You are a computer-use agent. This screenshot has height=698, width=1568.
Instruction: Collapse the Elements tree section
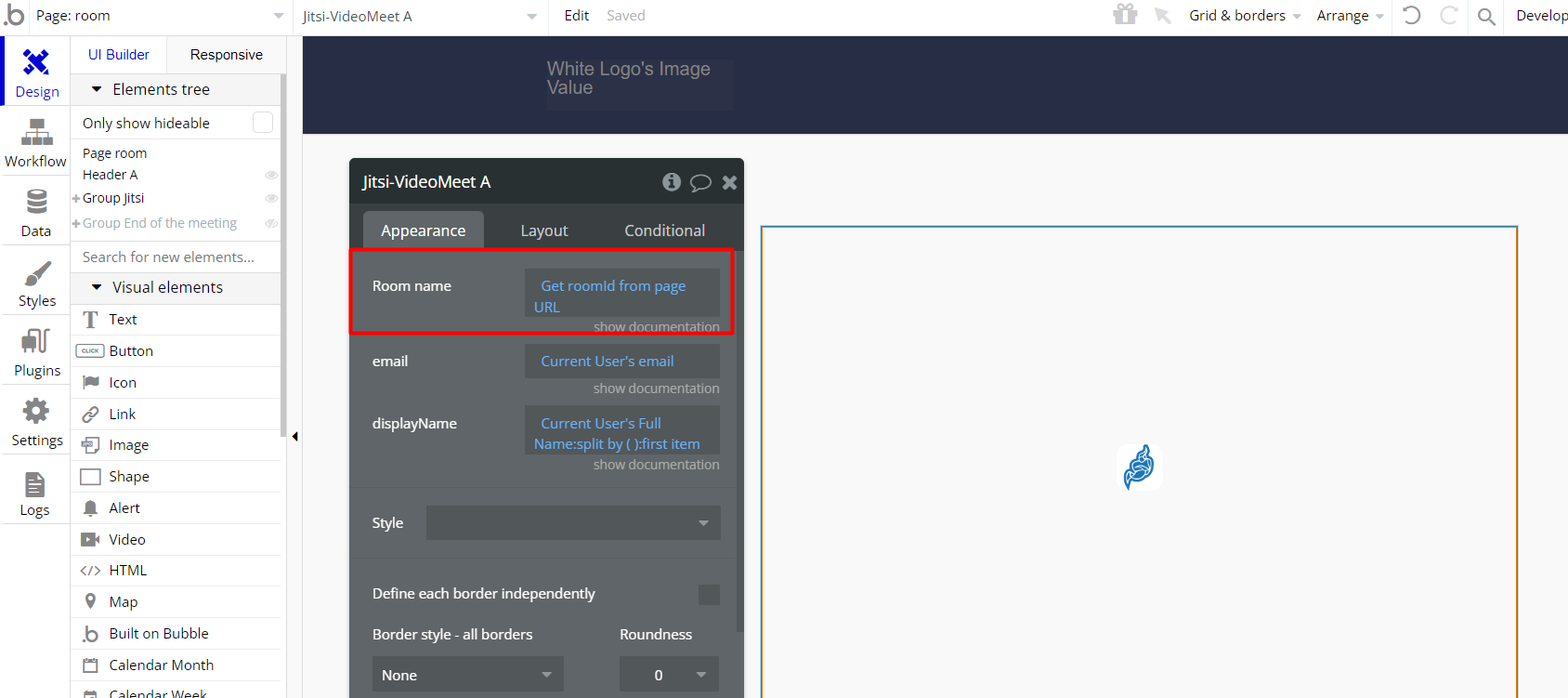tap(97, 89)
